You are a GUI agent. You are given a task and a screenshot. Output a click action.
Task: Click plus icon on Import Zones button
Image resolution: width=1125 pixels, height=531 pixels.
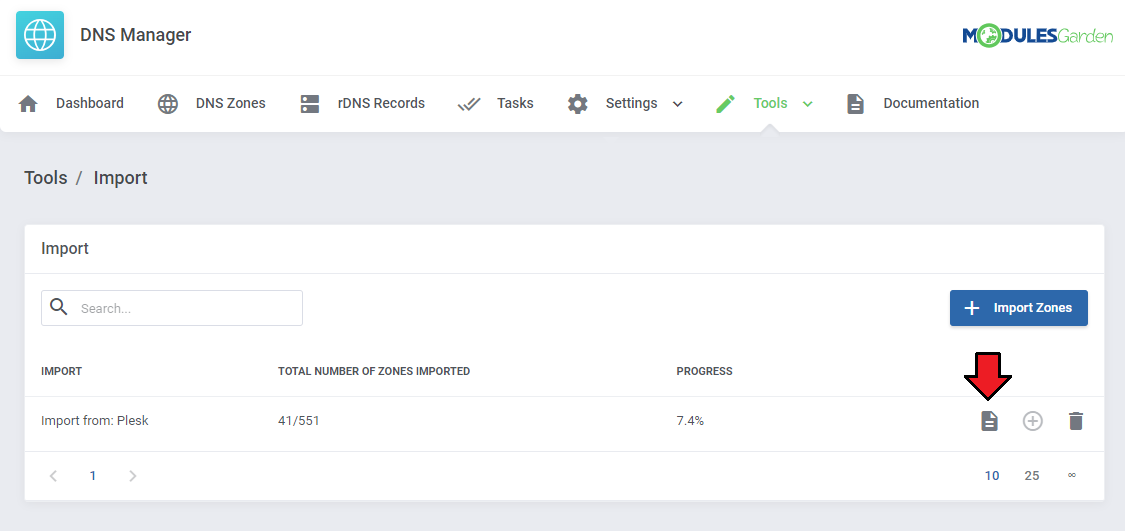[x=971, y=308]
